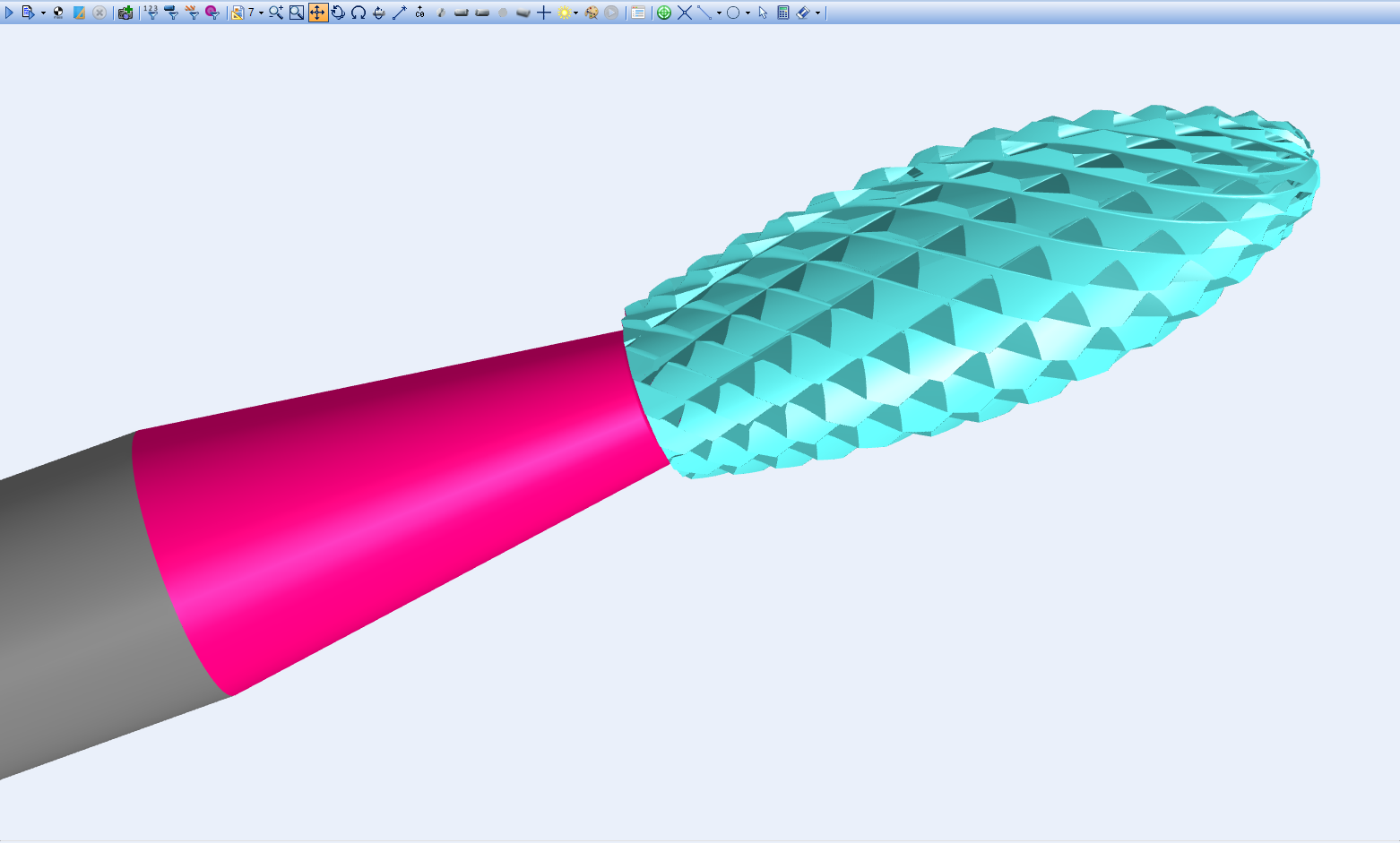Click the camera snapshot icon with green plus
This screenshot has width=1400, height=843.
pyautogui.click(x=125, y=13)
